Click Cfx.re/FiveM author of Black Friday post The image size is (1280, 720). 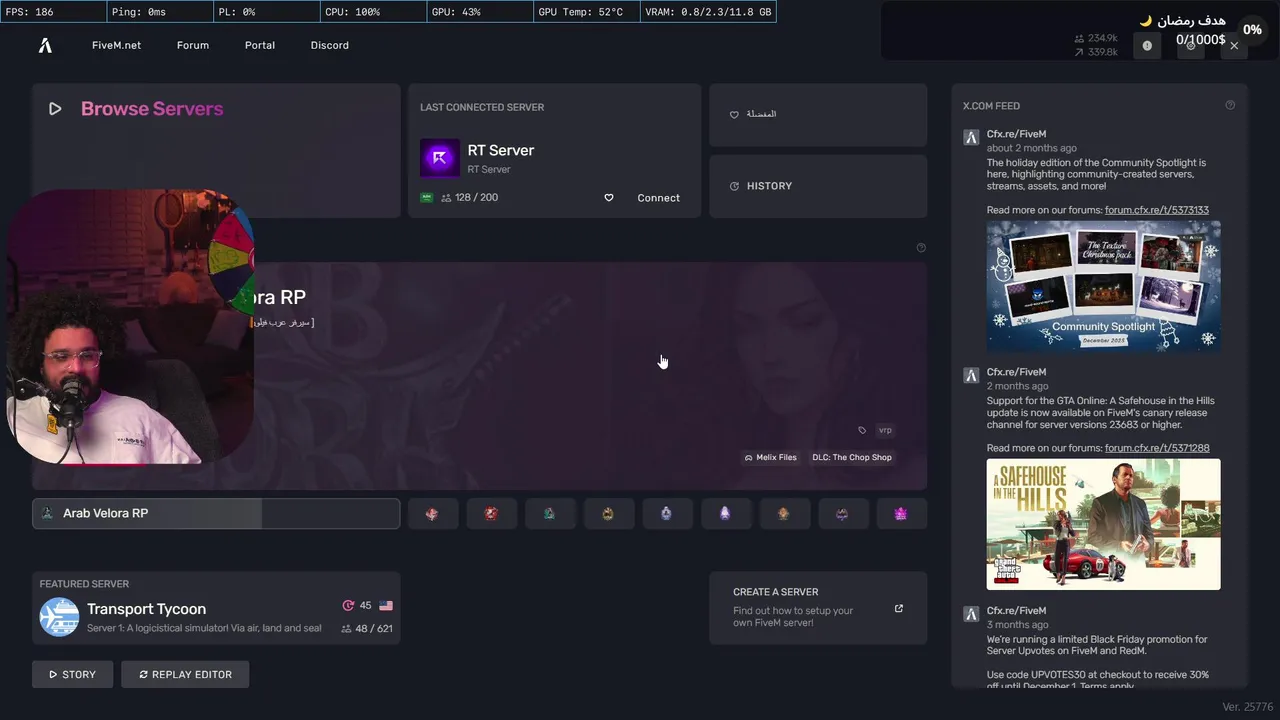point(1016,610)
